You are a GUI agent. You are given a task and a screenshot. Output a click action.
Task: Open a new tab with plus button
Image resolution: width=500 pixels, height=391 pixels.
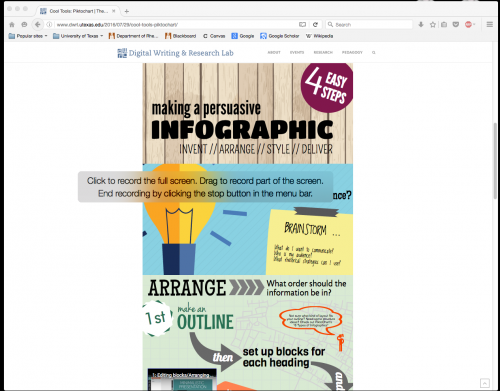[x=127, y=11]
